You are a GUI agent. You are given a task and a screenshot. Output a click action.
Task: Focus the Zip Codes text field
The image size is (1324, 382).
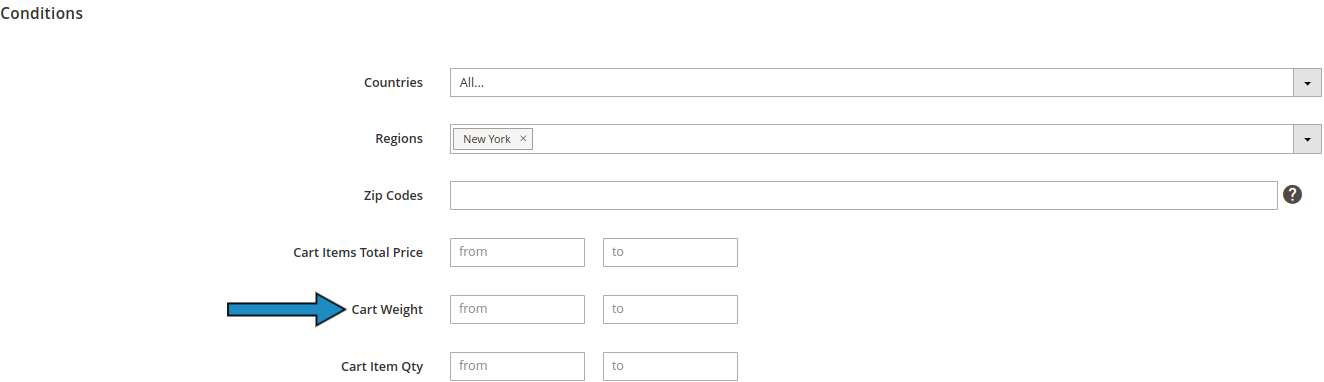tap(864, 195)
